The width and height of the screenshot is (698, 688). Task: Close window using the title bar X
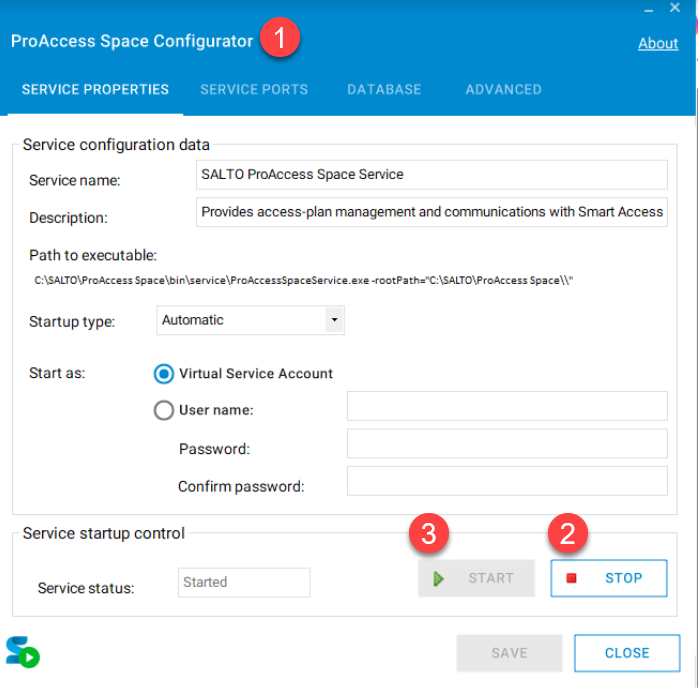(676, 9)
